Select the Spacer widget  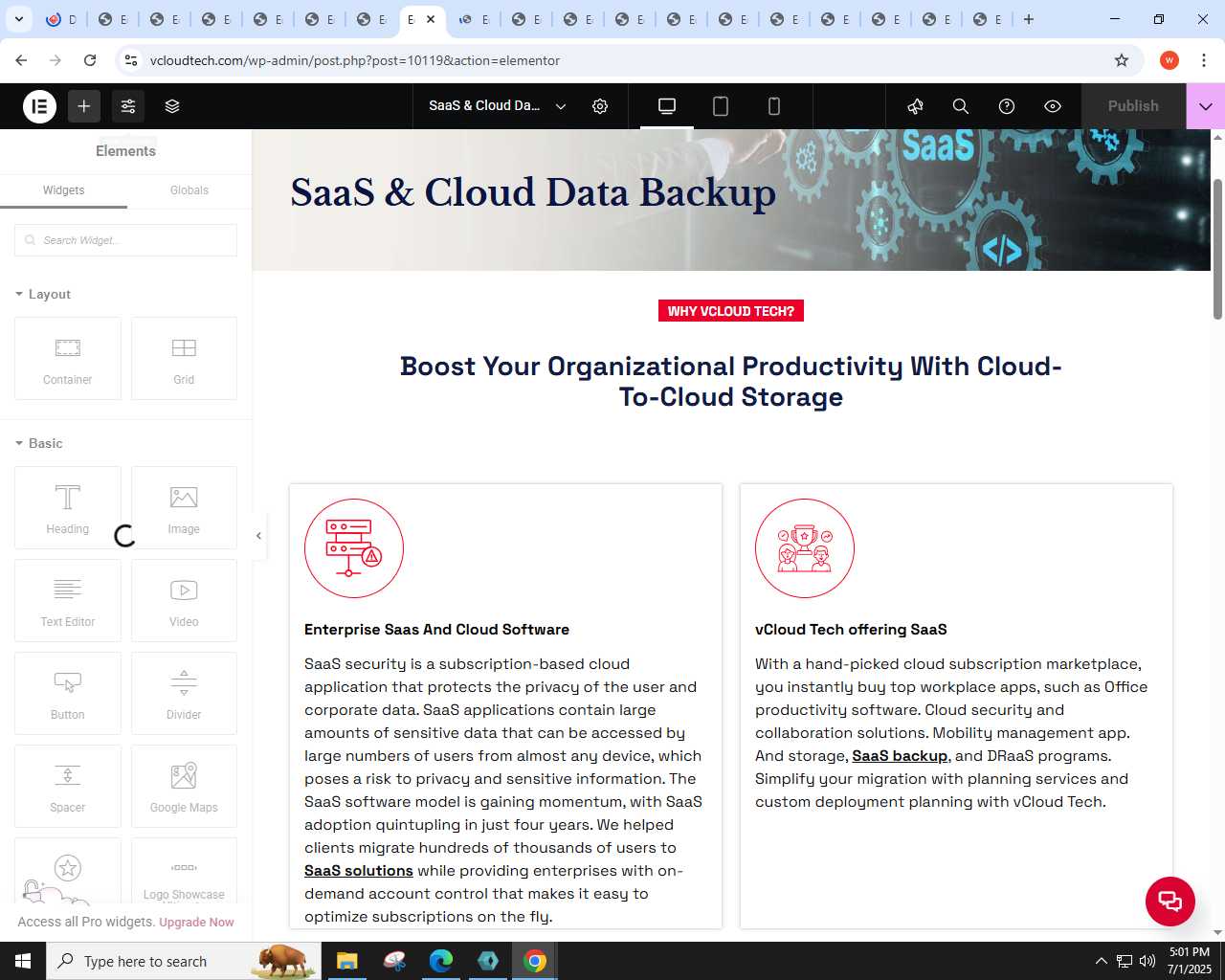click(68, 786)
